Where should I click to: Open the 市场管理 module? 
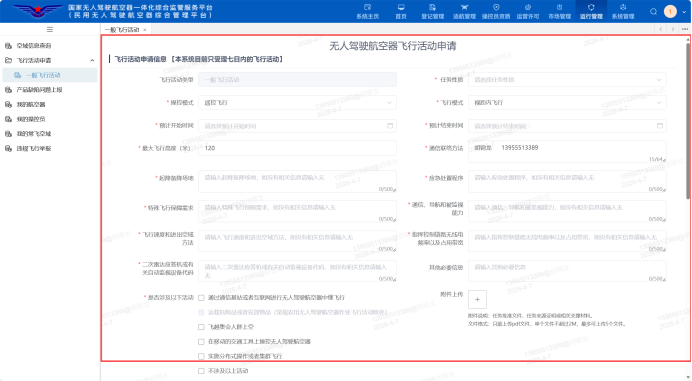(560, 11)
